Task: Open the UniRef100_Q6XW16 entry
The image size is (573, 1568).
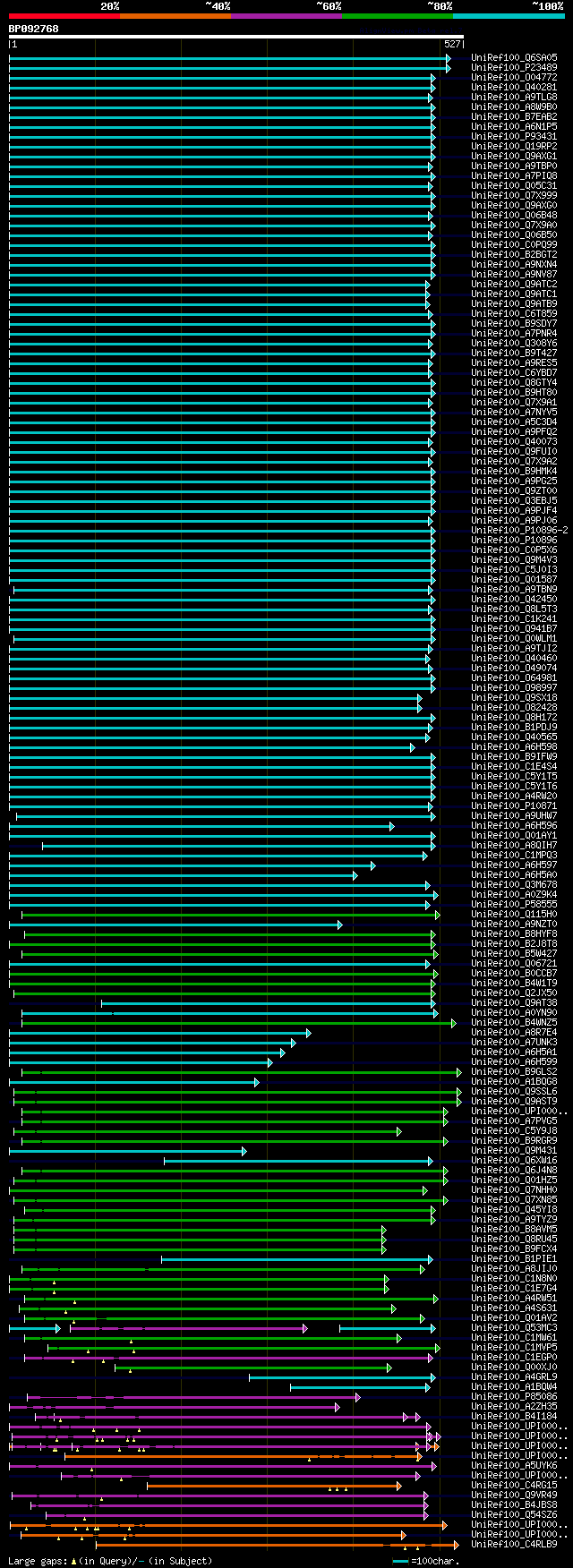Action: point(514,1161)
